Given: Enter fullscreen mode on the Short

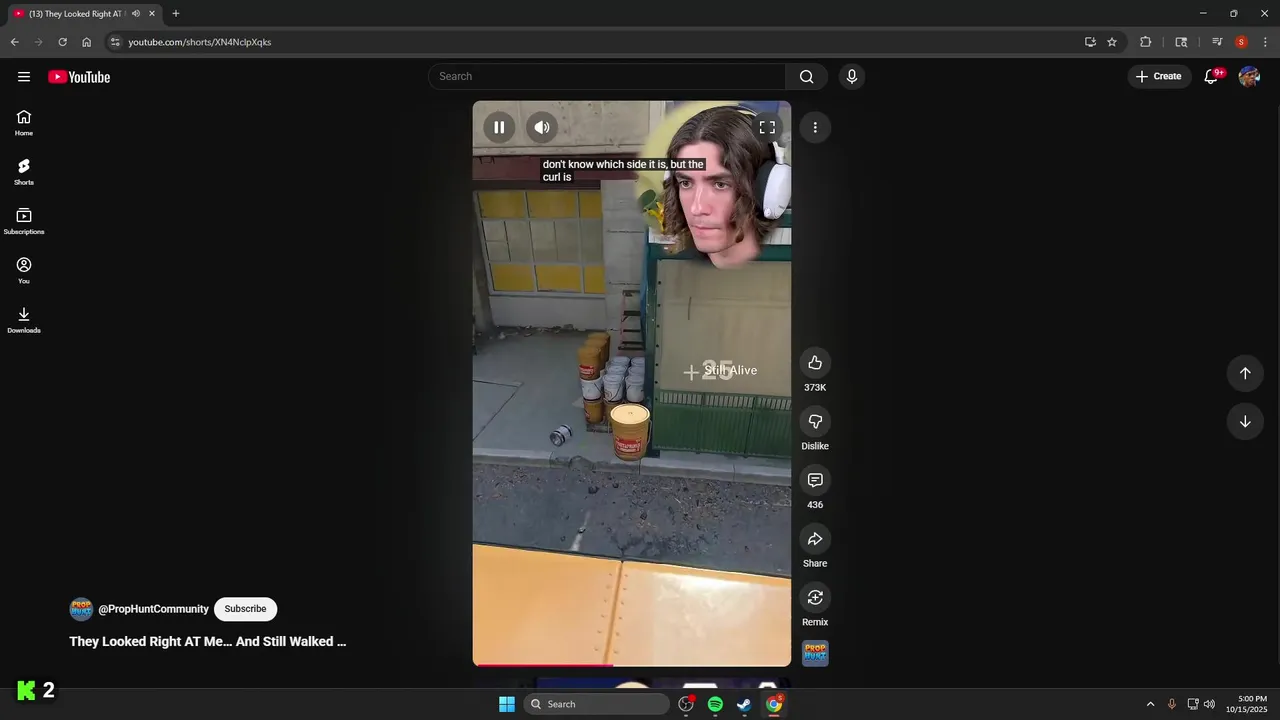Looking at the screenshot, I should [x=767, y=127].
